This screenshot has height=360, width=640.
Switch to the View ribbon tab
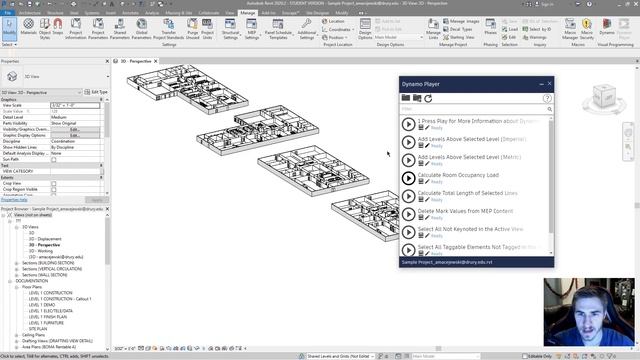pos(230,13)
